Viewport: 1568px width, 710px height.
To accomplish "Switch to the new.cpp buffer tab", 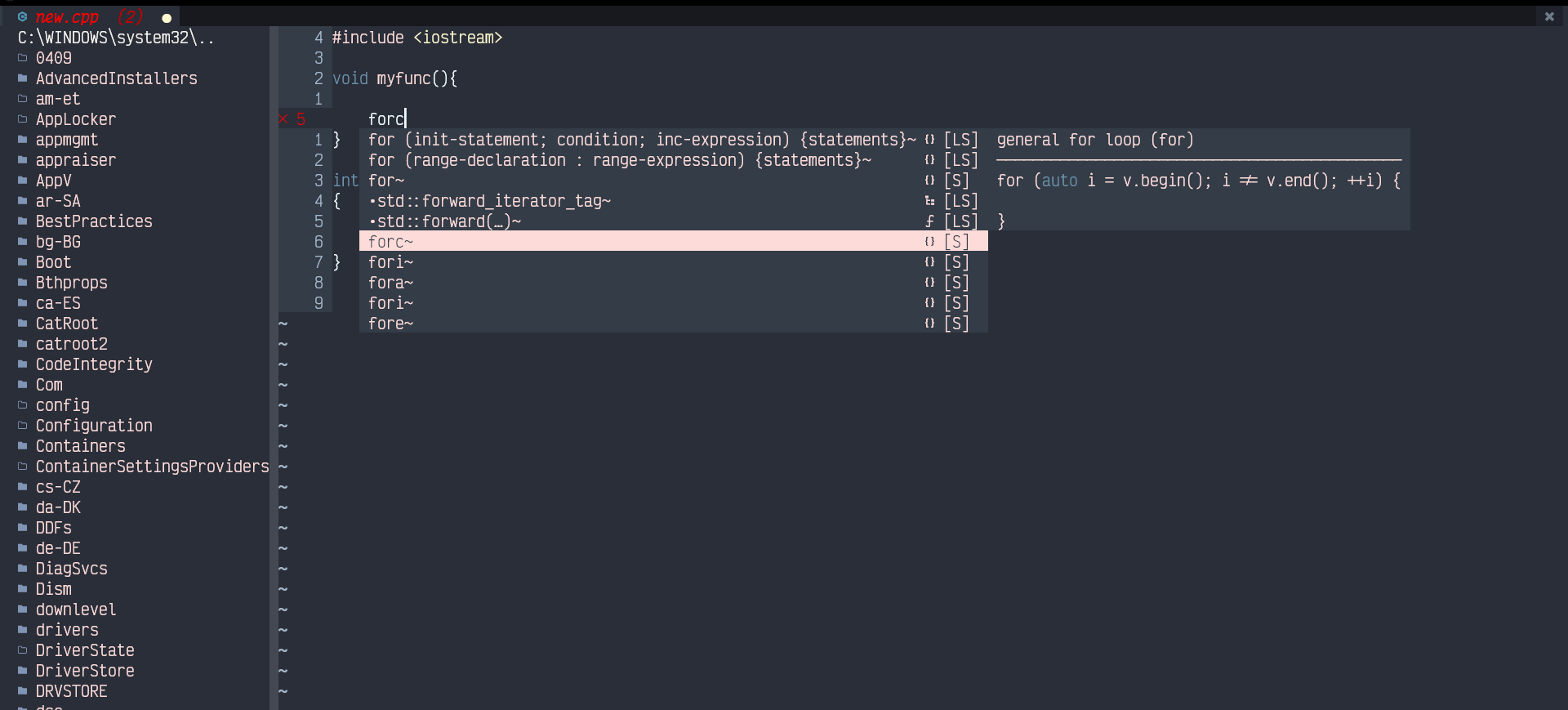I will 68,16.
